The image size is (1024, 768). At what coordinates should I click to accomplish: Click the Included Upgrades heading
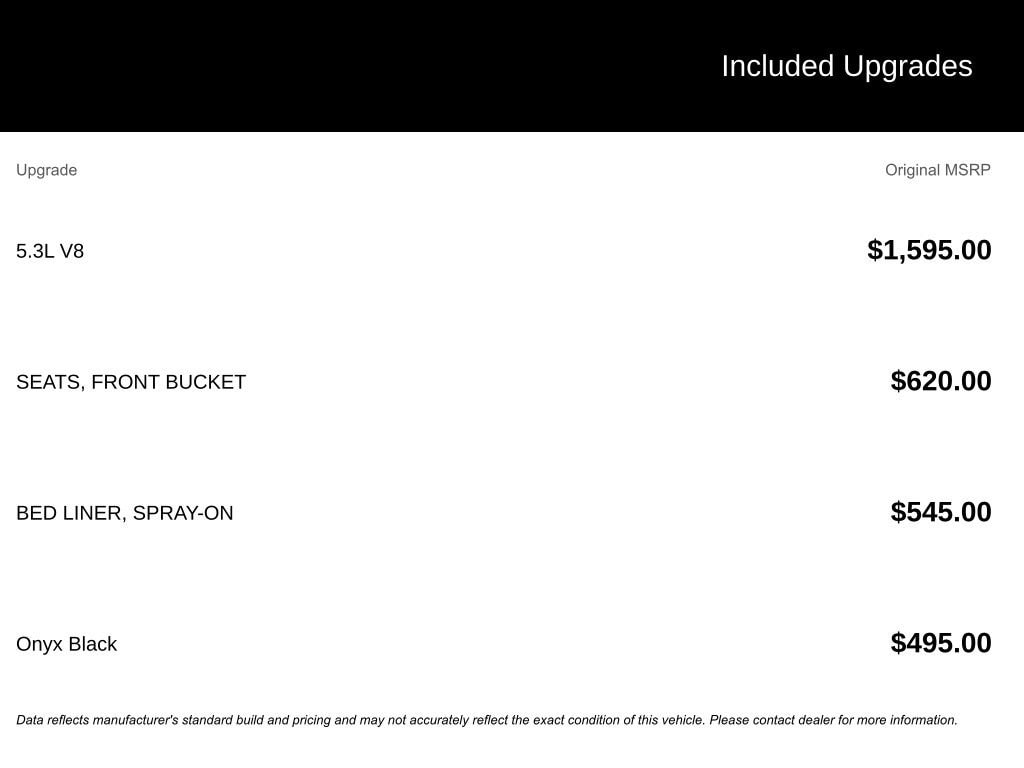(846, 67)
